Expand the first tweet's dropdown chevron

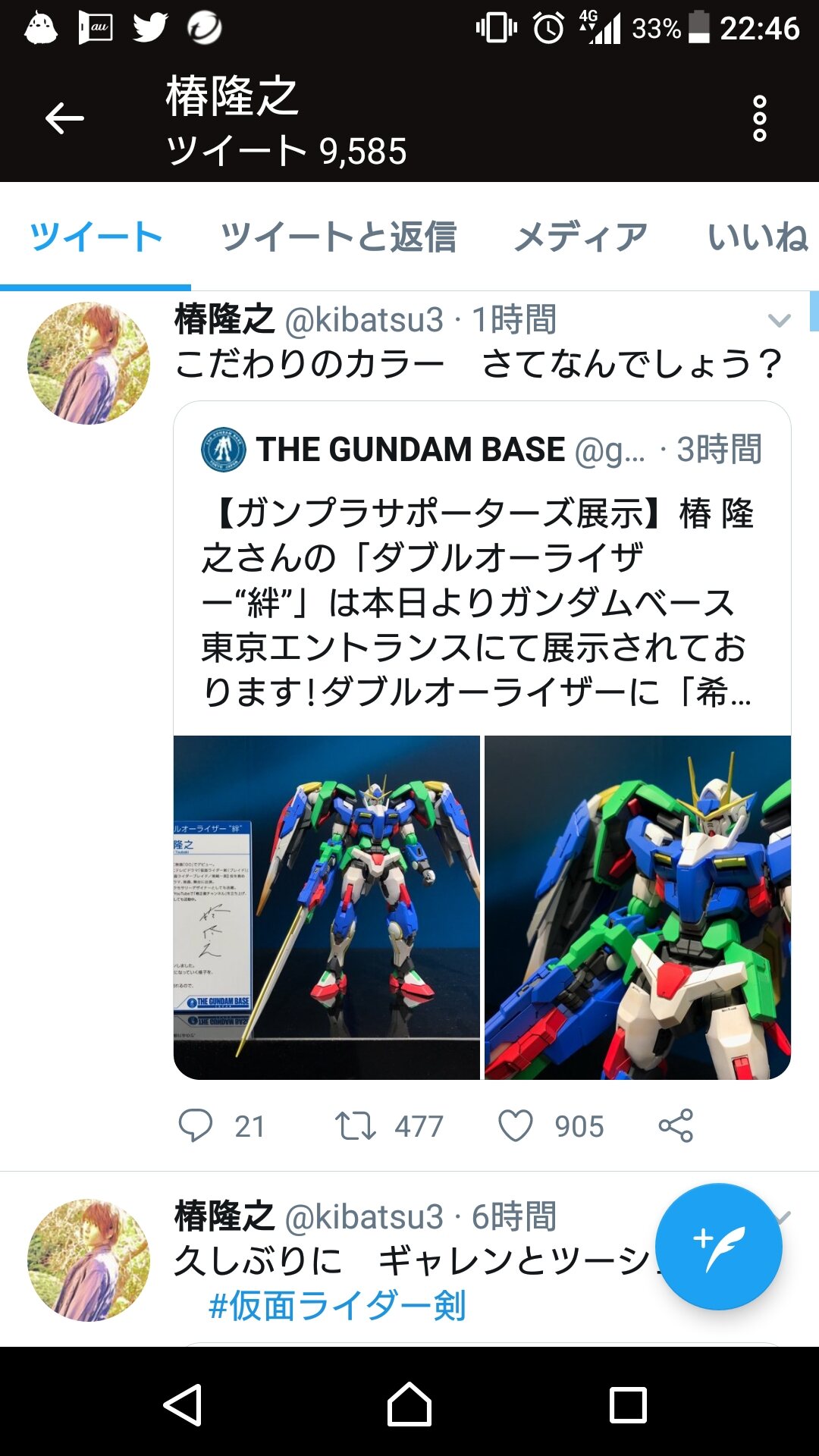click(780, 320)
